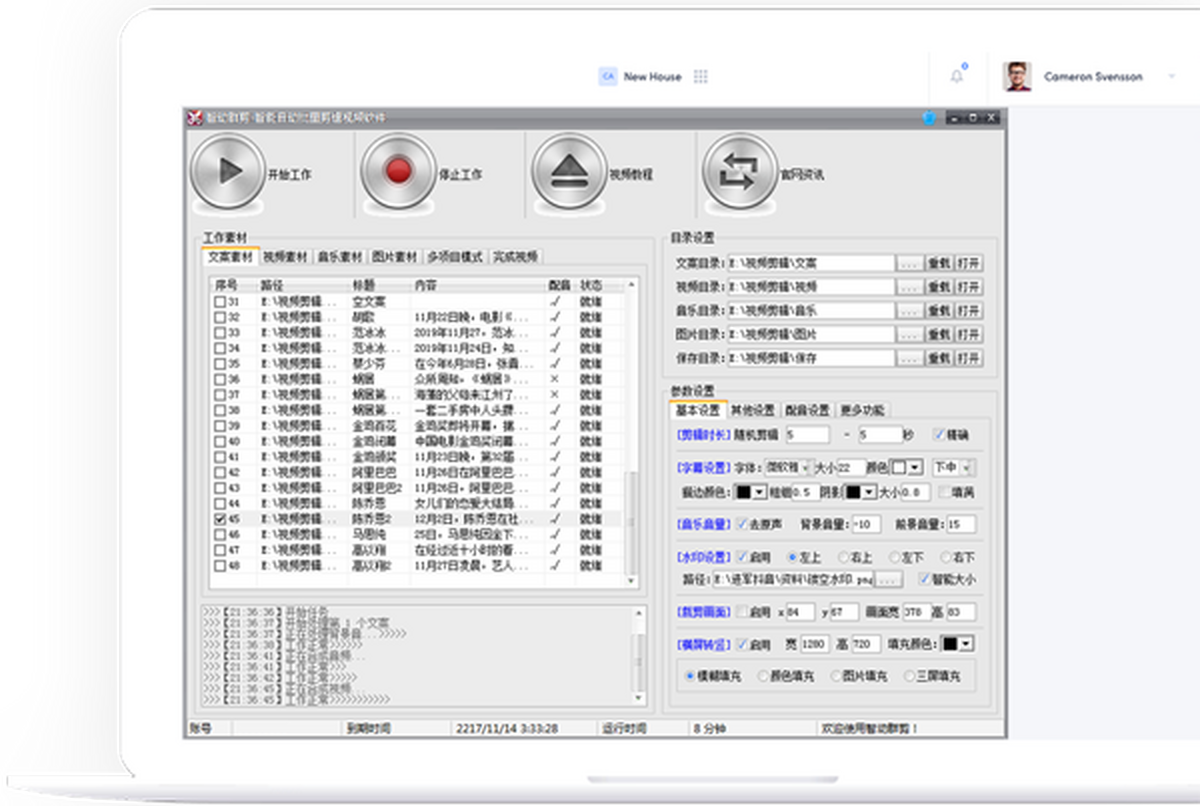Click 打开 button for 文案目录

coord(968,264)
